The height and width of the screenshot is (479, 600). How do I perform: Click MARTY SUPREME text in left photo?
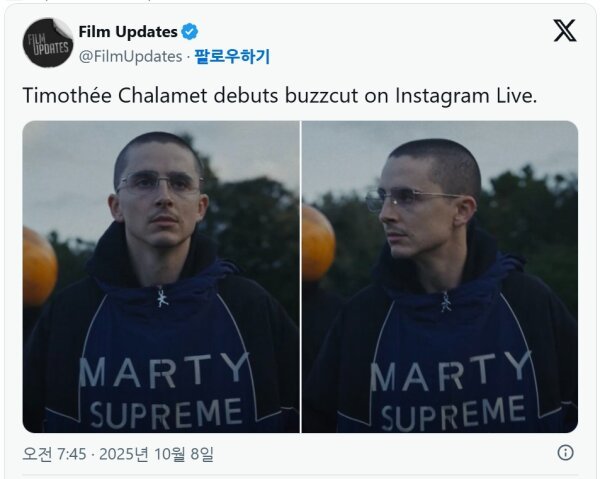click(164, 390)
